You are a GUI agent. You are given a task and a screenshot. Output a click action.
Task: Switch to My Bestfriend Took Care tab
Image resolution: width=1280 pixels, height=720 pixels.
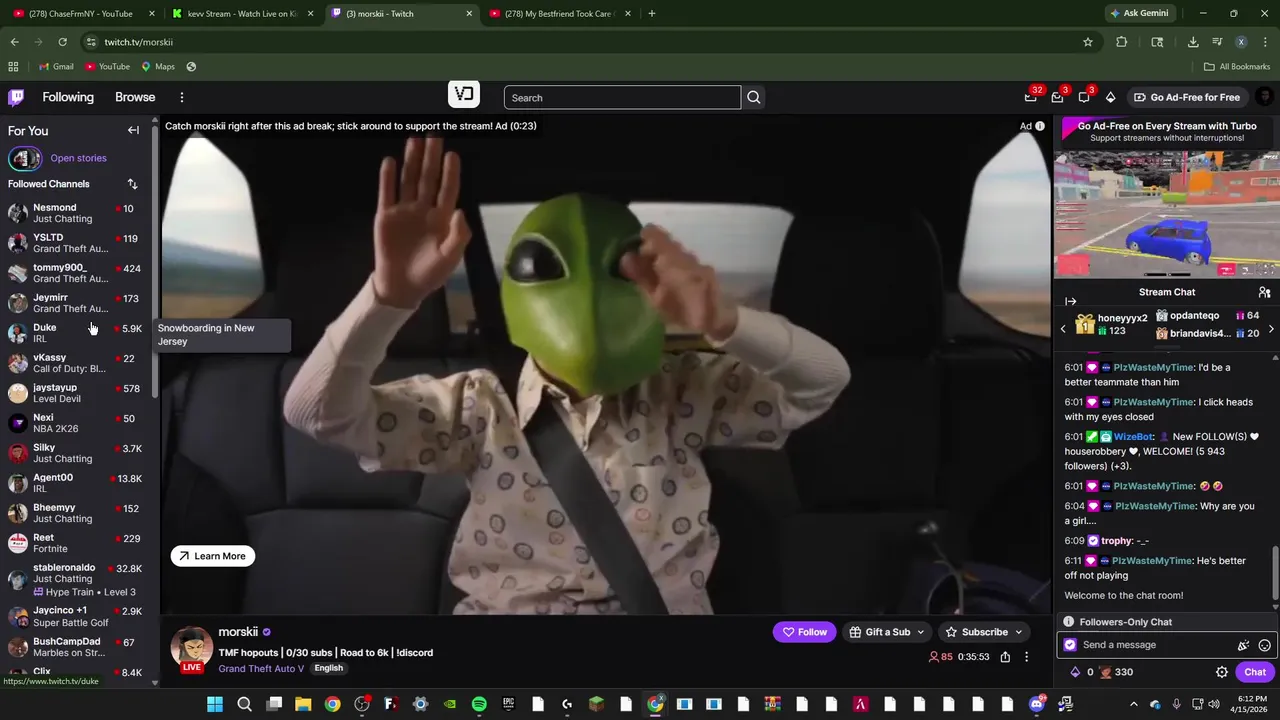tap(558, 13)
